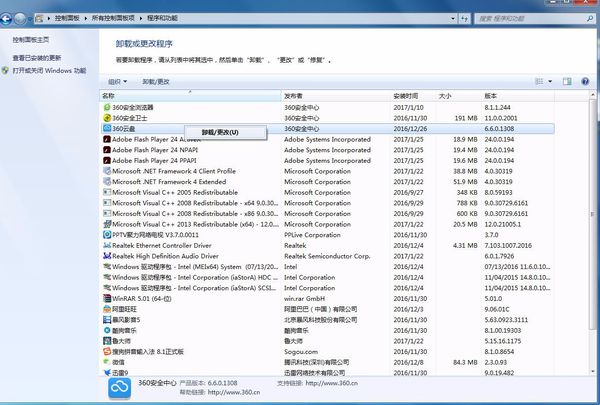The height and width of the screenshot is (405, 600).
Task: Click publisher Realtek Semiconductor Corp.
Action: pyautogui.click(x=327, y=256)
